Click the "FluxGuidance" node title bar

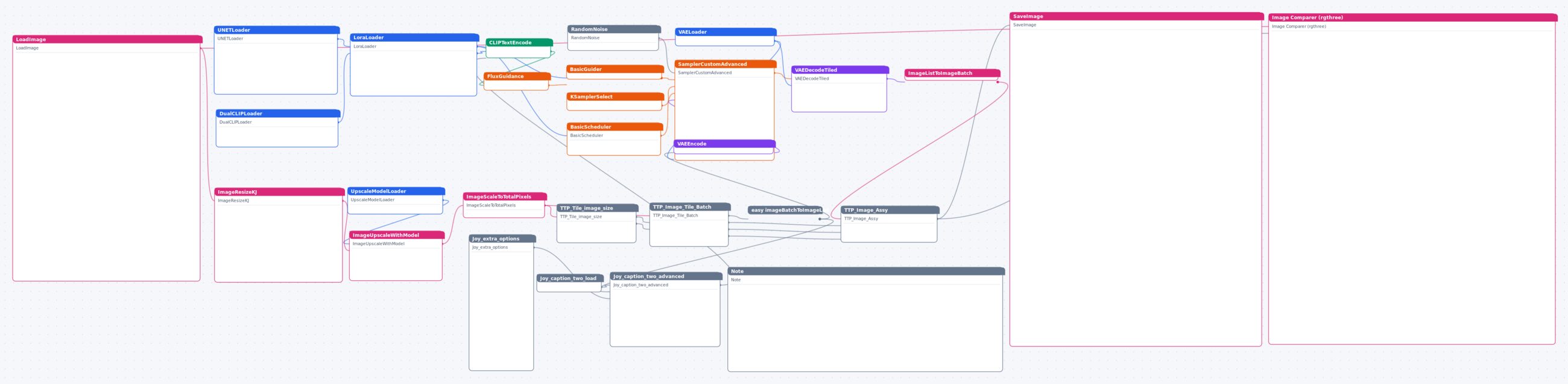(517, 77)
